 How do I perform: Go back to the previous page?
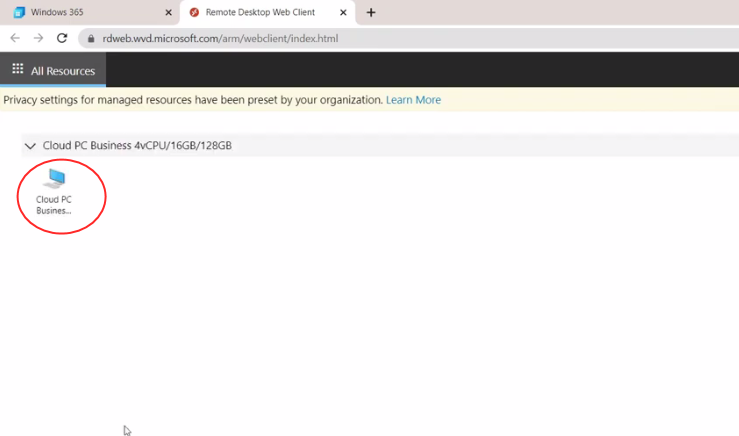click(x=15, y=38)
